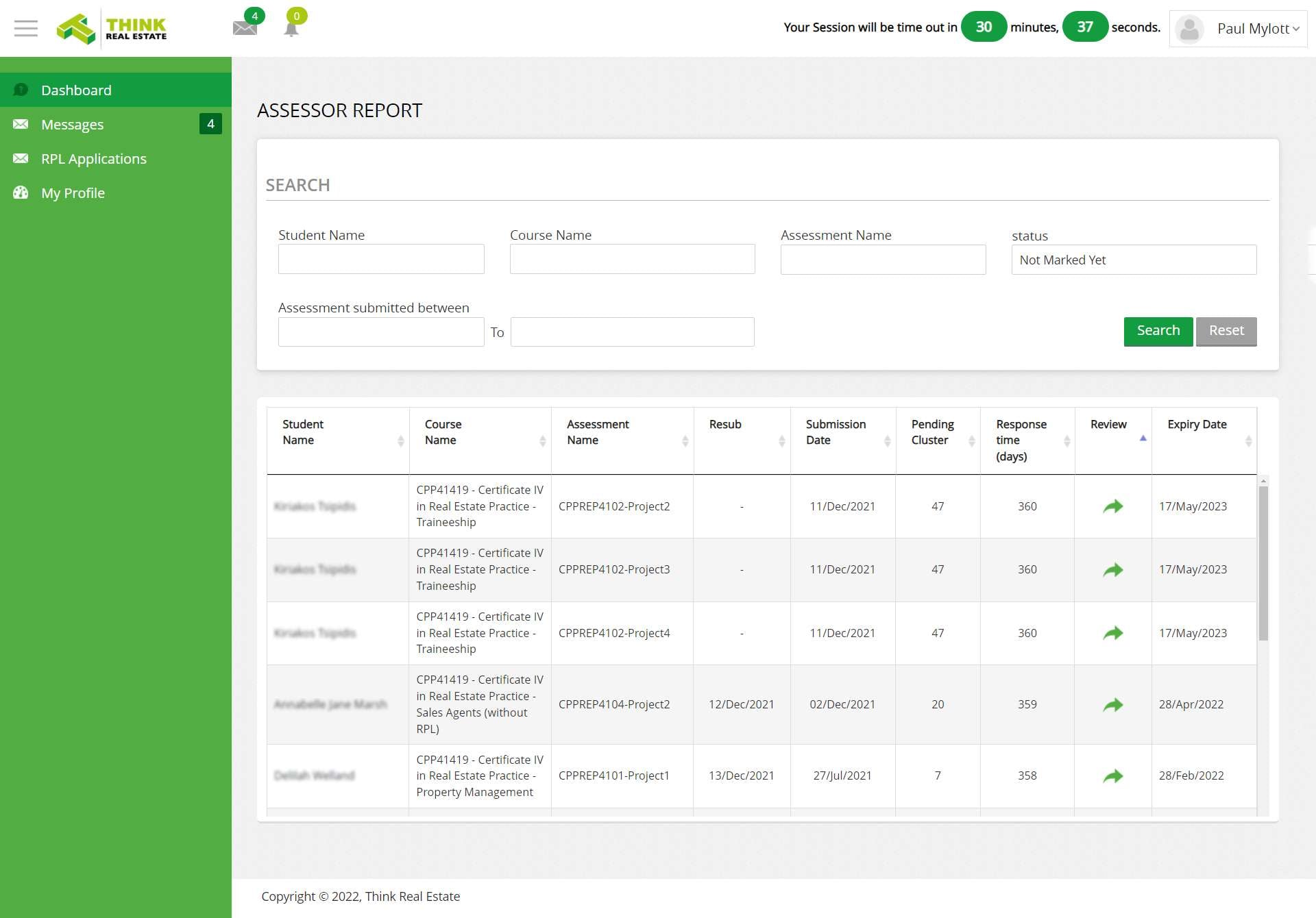The height and width of the screenshot is (918, 1316).
Task: Open review arrow for CPPREP4102-Project4
Action: (1113, 633)
